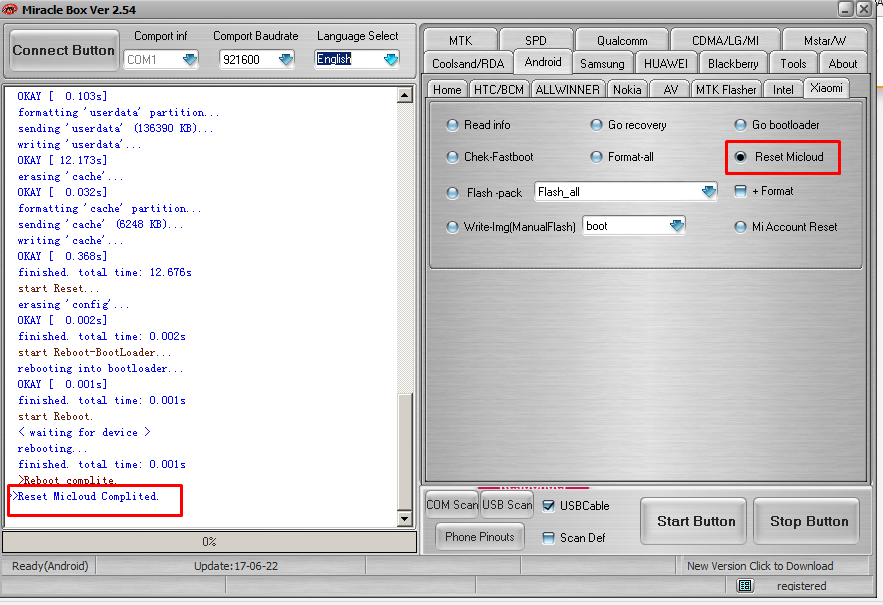Image resolution: width=883 pixels, height=605 pixels.
Task: Switch to the MTK tab
Action: pyautogui.click(x=461, y=41)
